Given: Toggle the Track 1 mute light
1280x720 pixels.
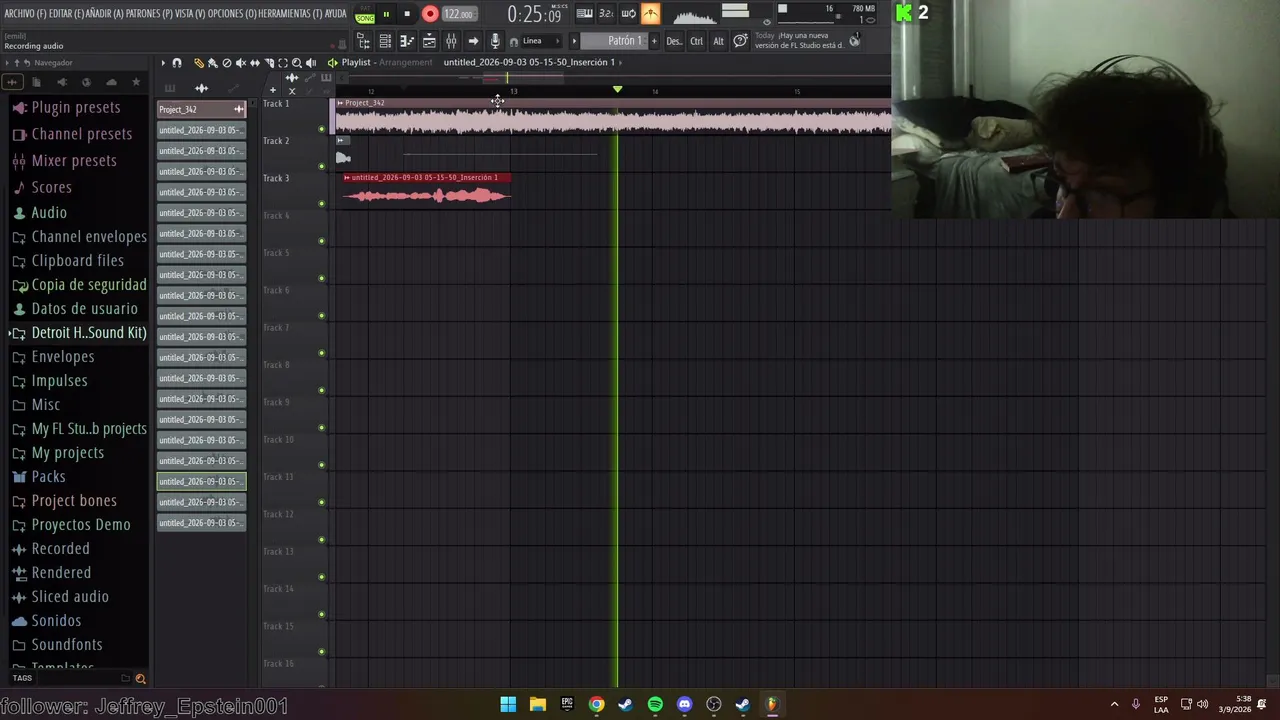Looking at the screenshot, I should (321, 129).
